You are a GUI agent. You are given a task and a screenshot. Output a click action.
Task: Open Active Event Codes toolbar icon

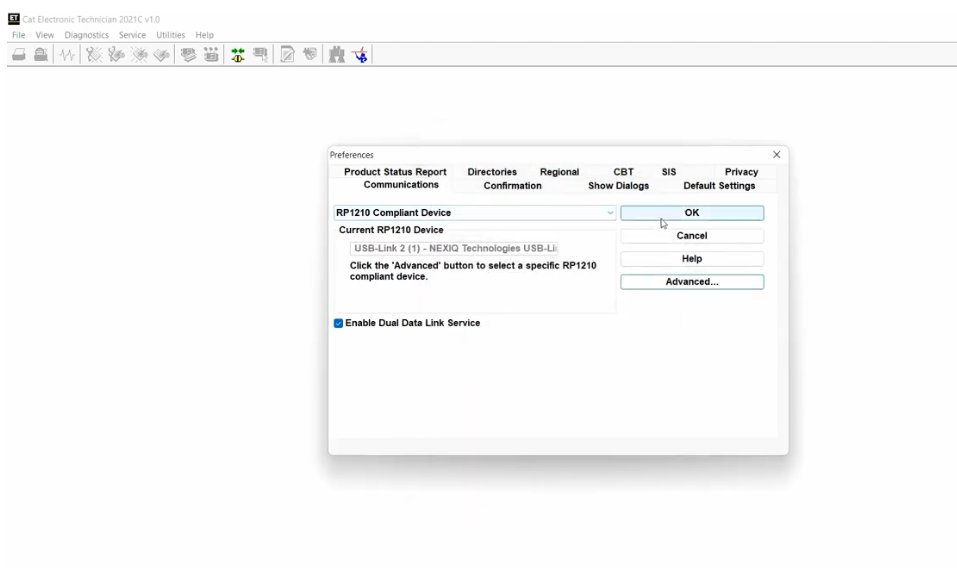tap(139, 55)
